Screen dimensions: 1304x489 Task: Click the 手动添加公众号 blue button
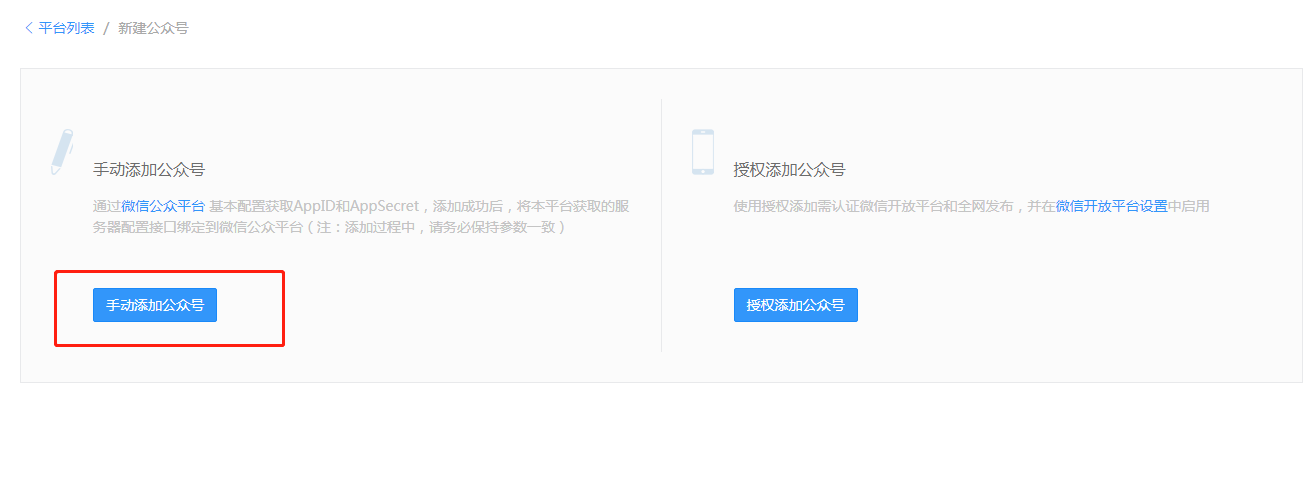tap(155, 305)
